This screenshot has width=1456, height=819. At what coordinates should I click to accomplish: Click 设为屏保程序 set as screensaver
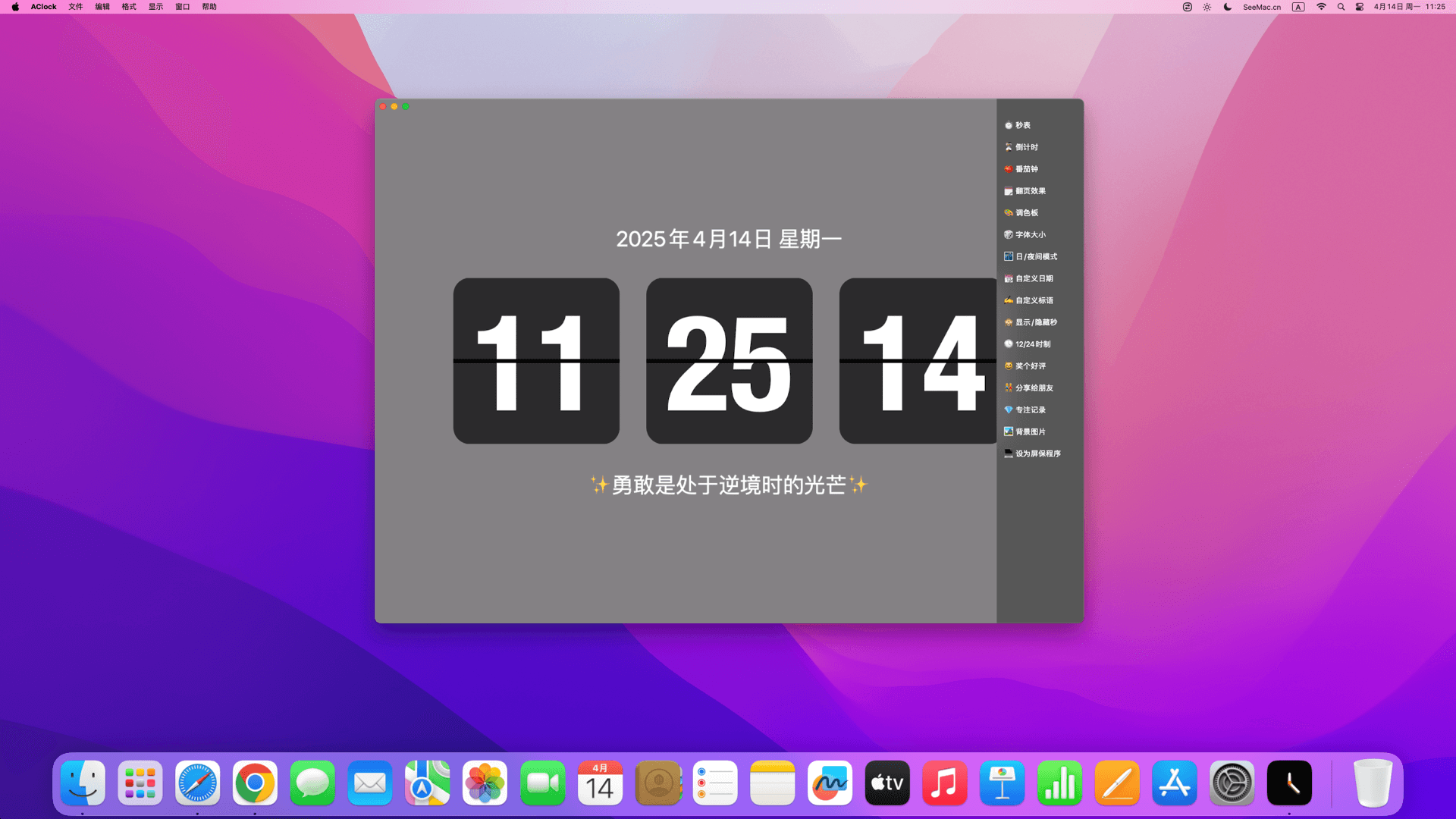1037,453
